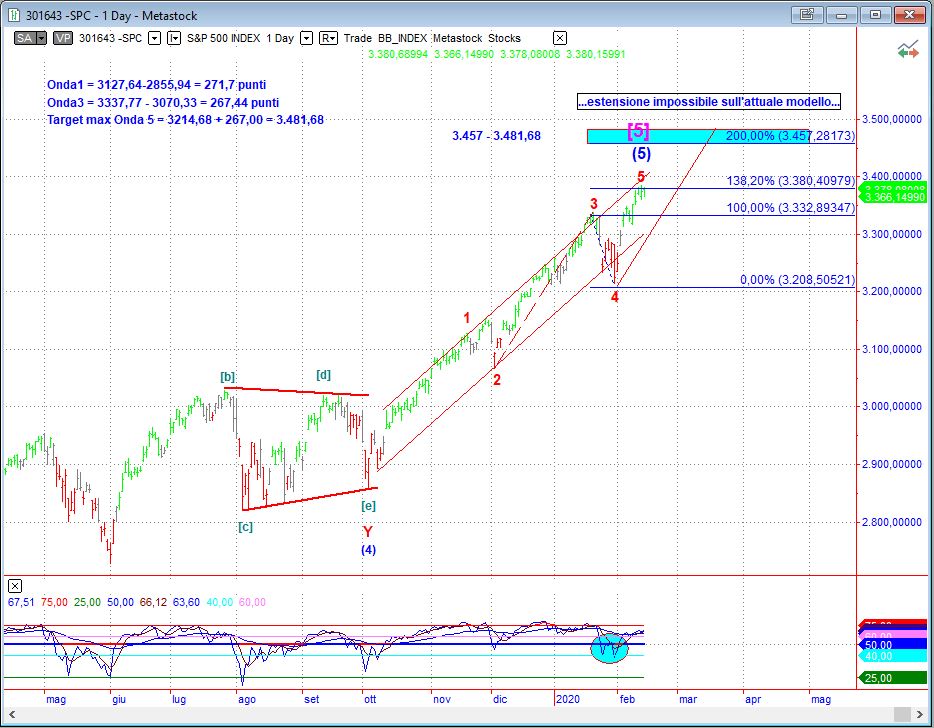Click the 3.457 - 3.481,68 range label
Viewport: 934px width, 728px height.
coord(496,136)
